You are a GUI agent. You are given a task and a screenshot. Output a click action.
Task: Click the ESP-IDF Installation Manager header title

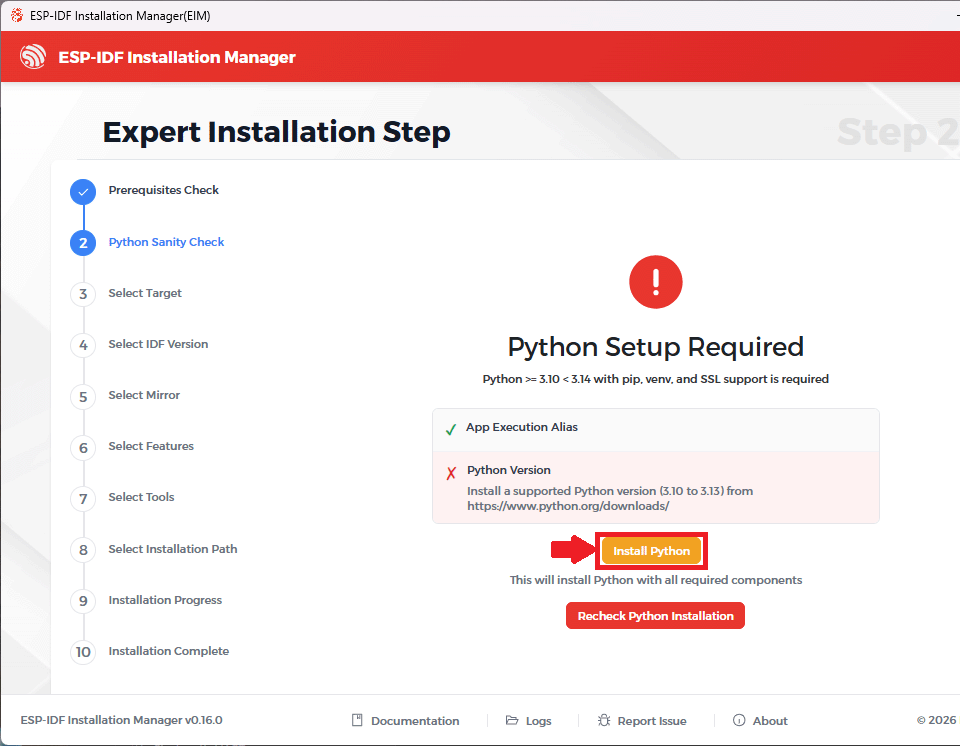pyautogui.click(x=177, y=57)
